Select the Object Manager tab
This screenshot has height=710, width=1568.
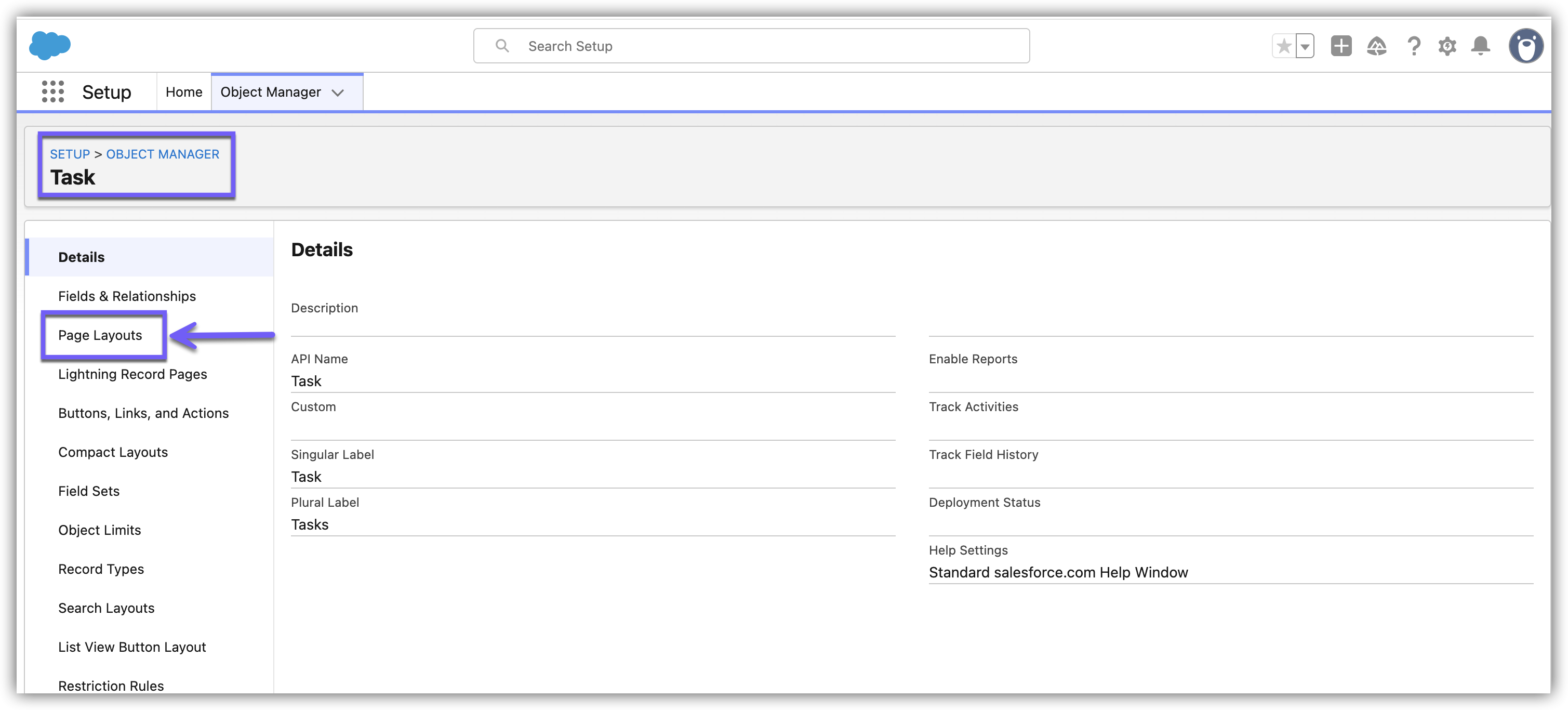click(270, 92)
